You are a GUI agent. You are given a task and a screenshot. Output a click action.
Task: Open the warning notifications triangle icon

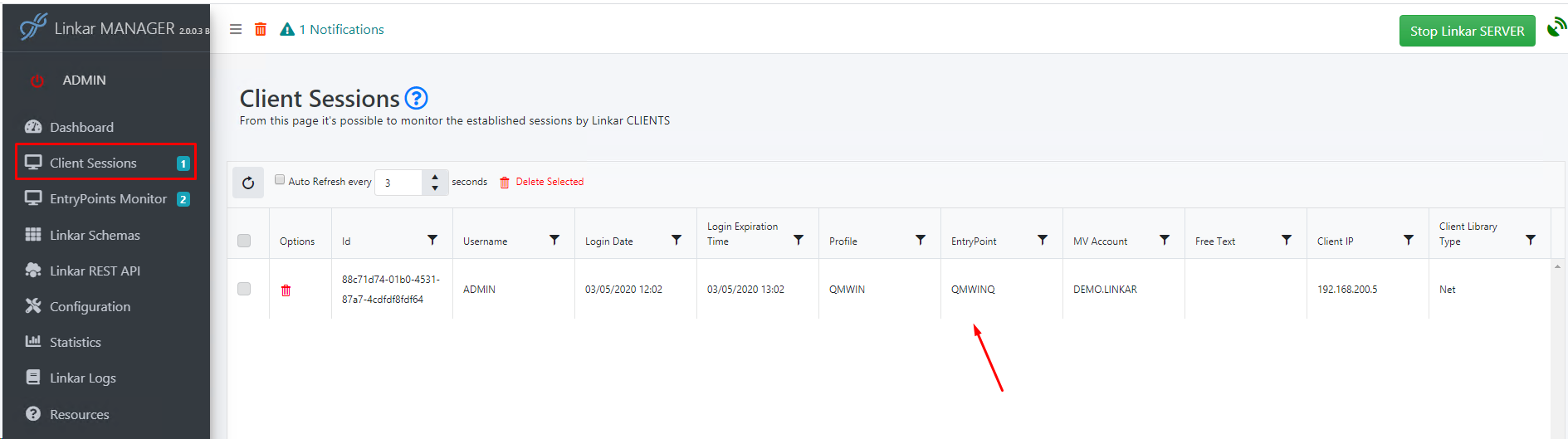[287, 30]
